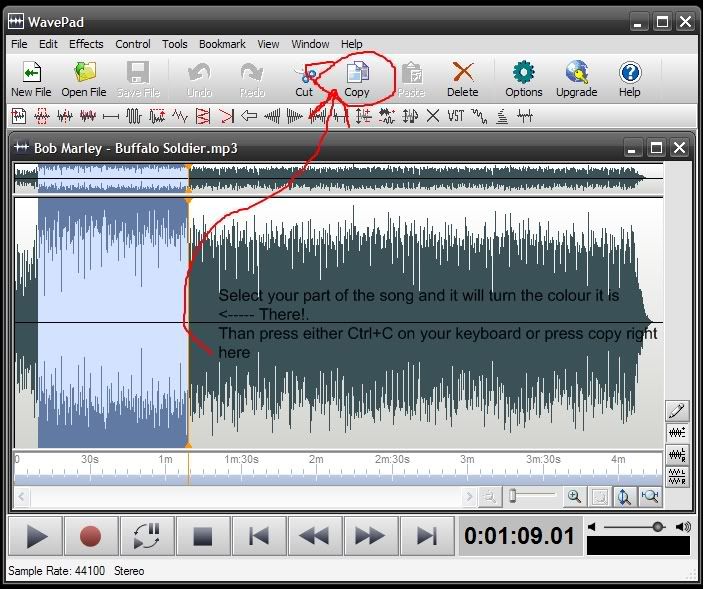Image resolution: width=704 pixels, height=589 pixels.
Task: Open the Bookmark menu
Action: point(222,44)
